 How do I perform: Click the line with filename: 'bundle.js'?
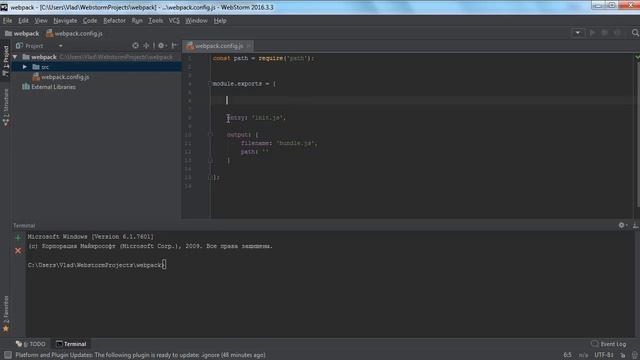click(279, 143)
